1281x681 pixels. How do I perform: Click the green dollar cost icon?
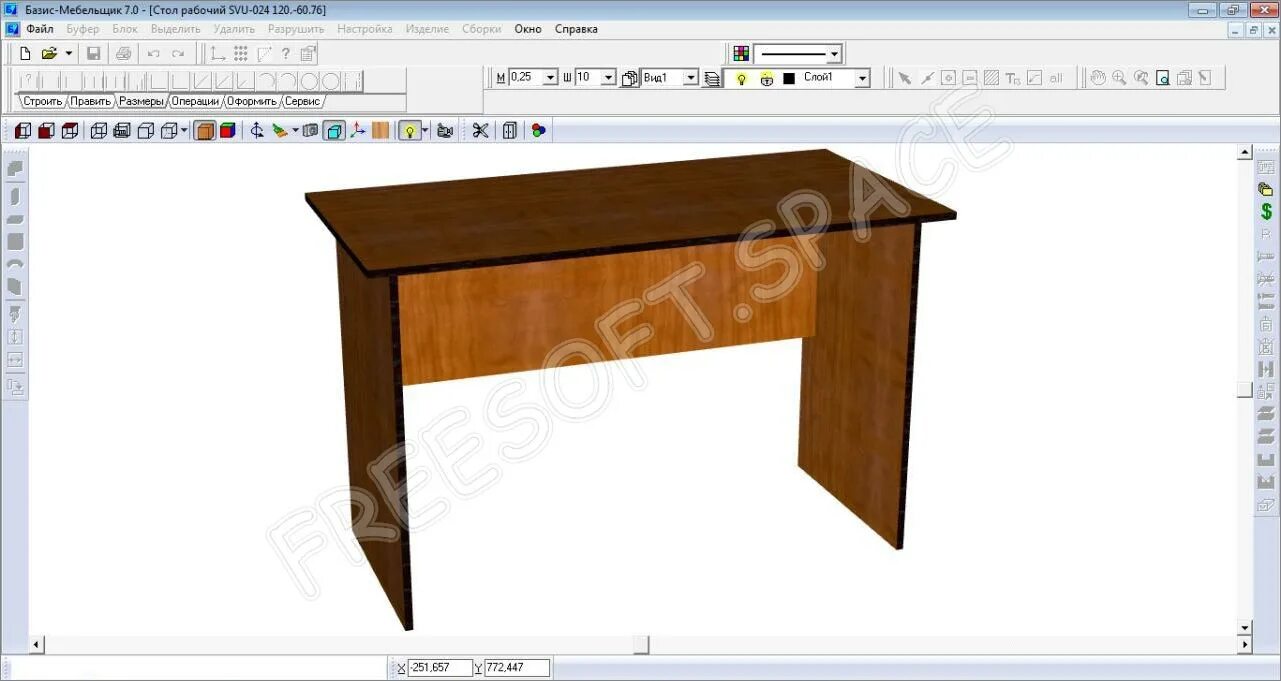click(1267, 211)
